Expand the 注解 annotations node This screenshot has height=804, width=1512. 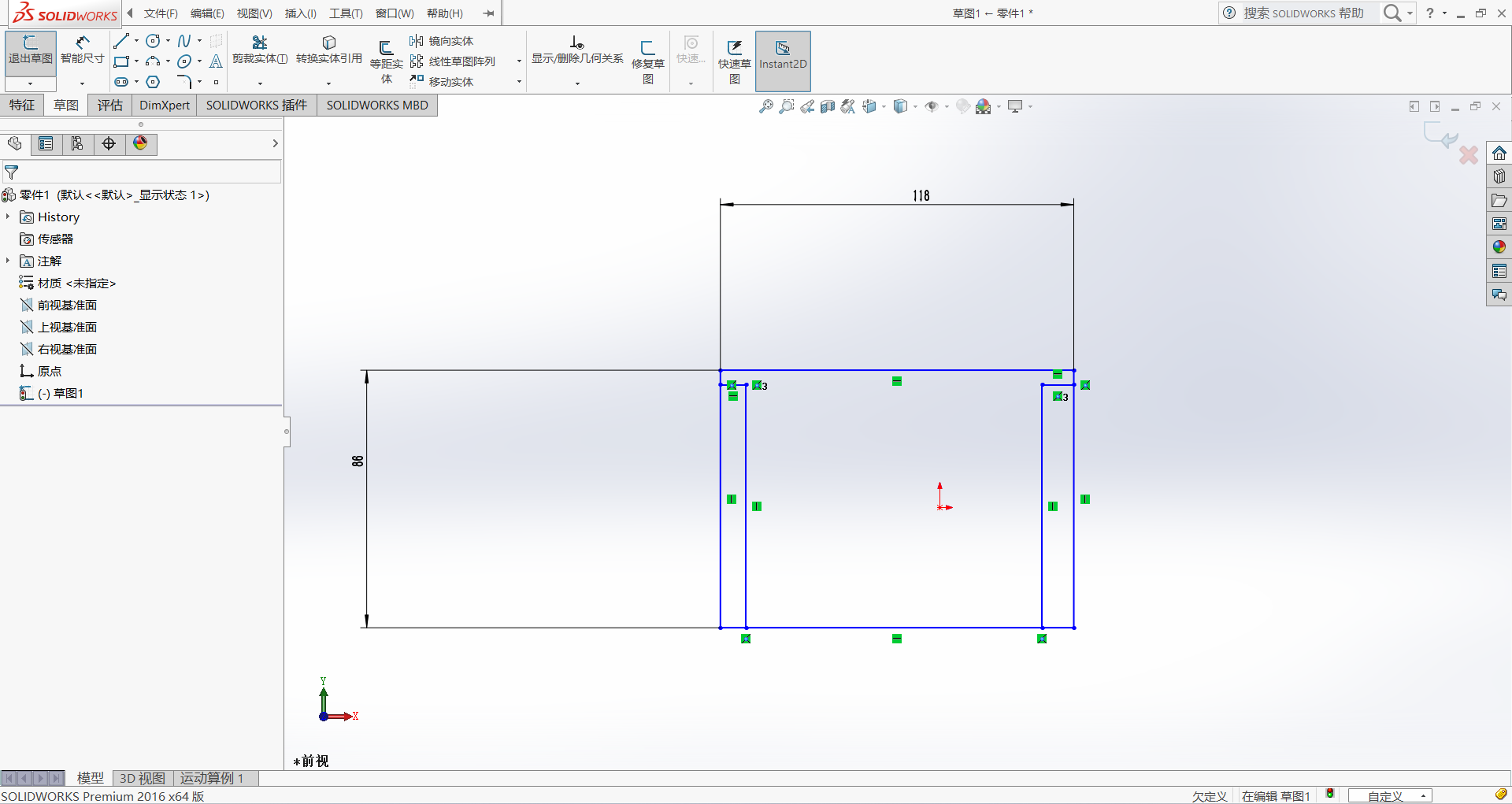click(x=8, y=261)
